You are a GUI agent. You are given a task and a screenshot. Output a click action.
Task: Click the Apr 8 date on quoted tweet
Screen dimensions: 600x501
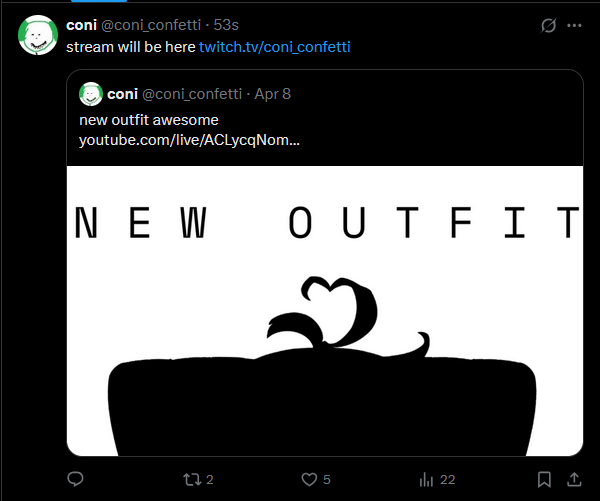click(276, 94)
